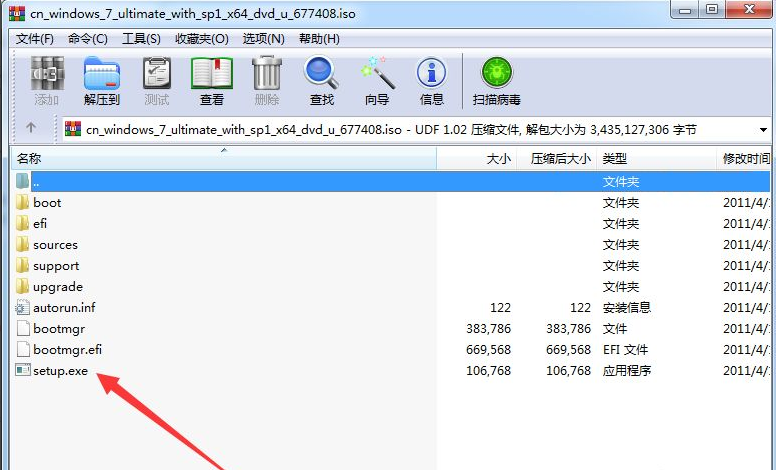Click the upgrade folder icon
Screen dimensions: 776x470
pyautogui.click(x=22, y=286)
